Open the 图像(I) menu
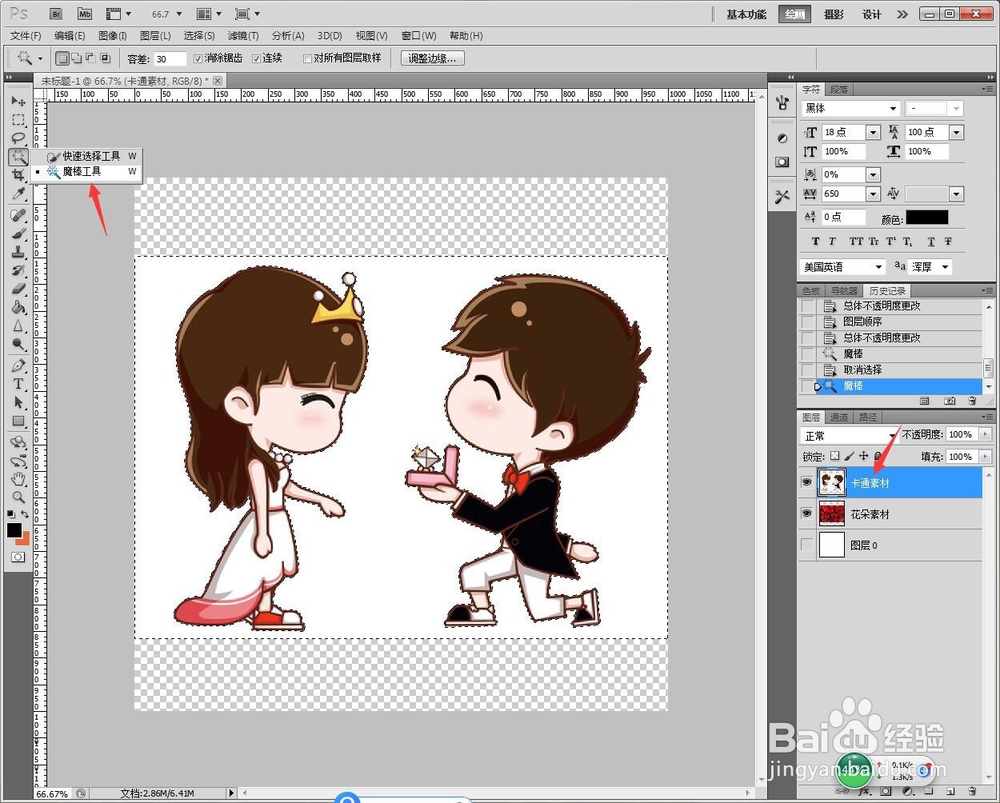 (113, 36)
